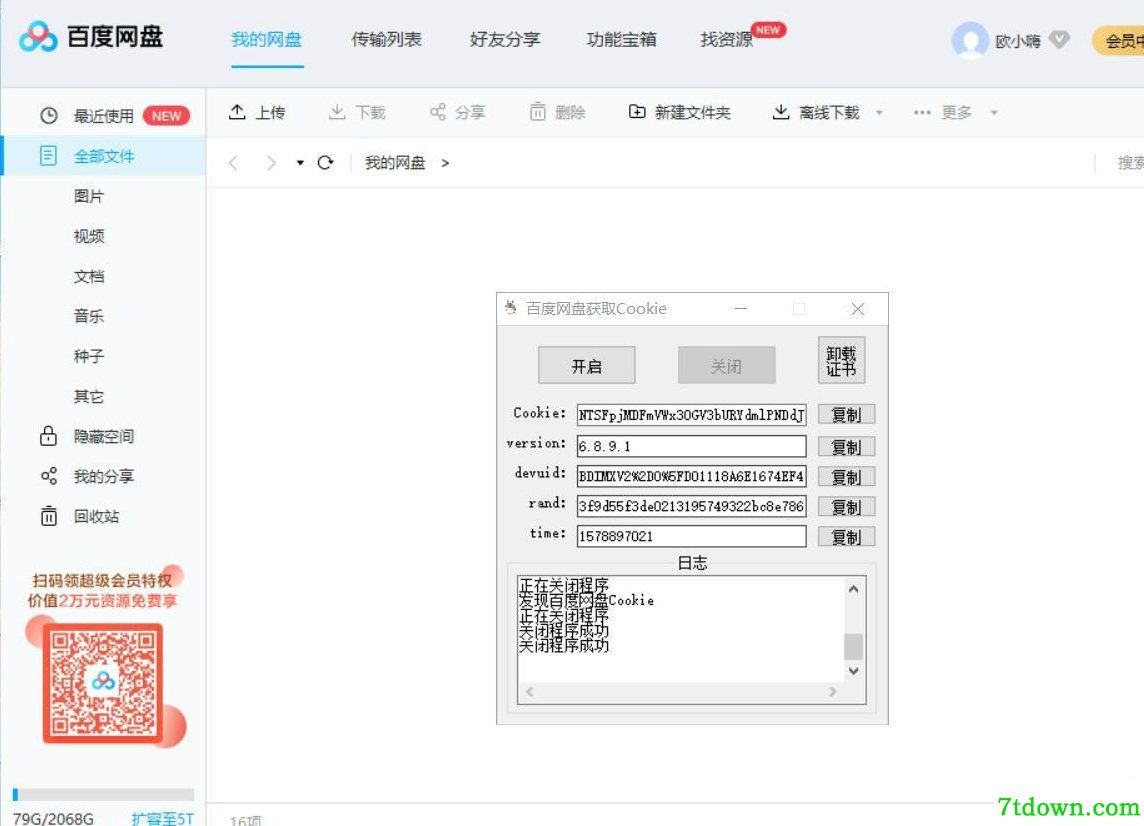The image size is (1144, 826).
Task: Open the navigation history dropdown arrow
Action: pyautogui.click(x=300, y=163)
